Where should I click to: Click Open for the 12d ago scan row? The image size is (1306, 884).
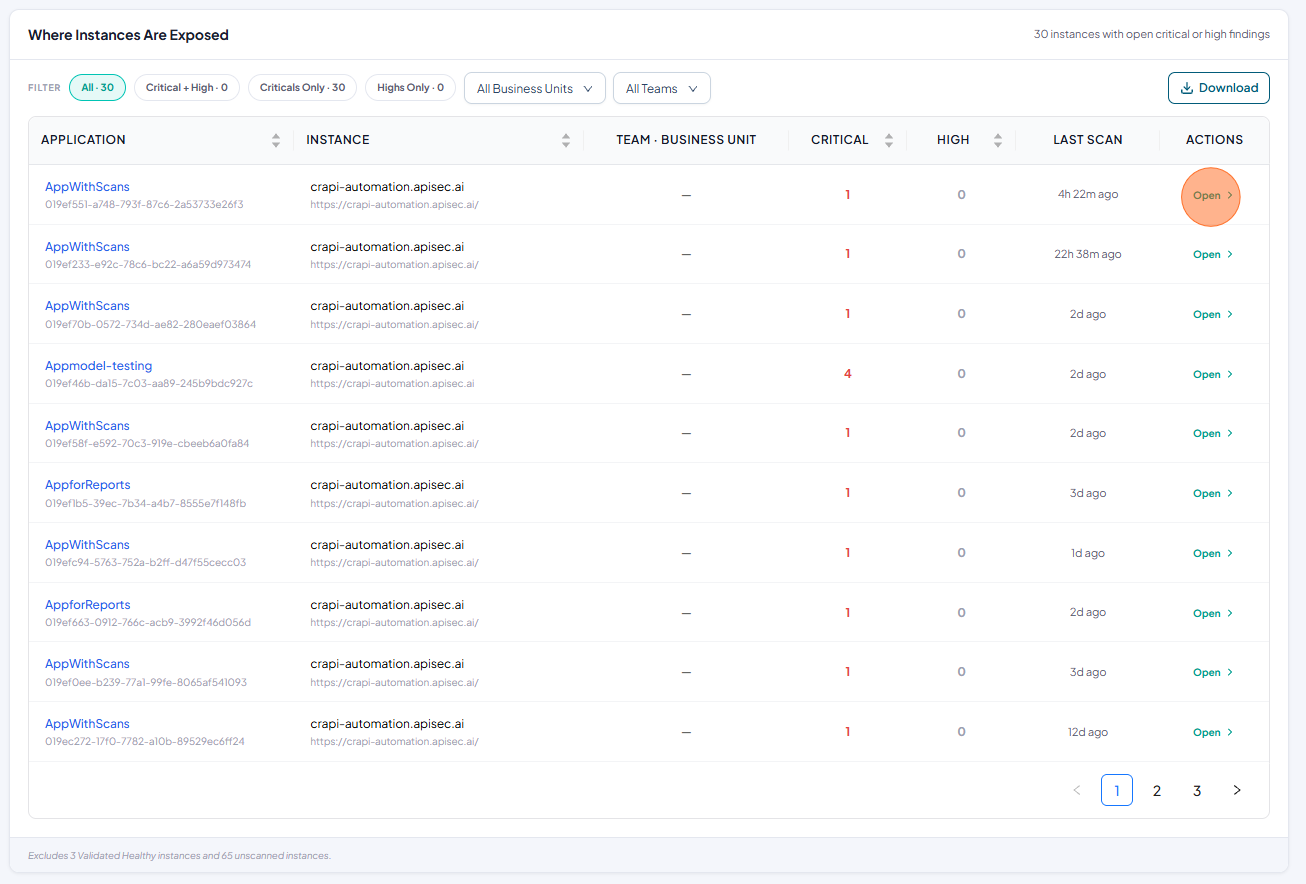[x=1213, y=732]
